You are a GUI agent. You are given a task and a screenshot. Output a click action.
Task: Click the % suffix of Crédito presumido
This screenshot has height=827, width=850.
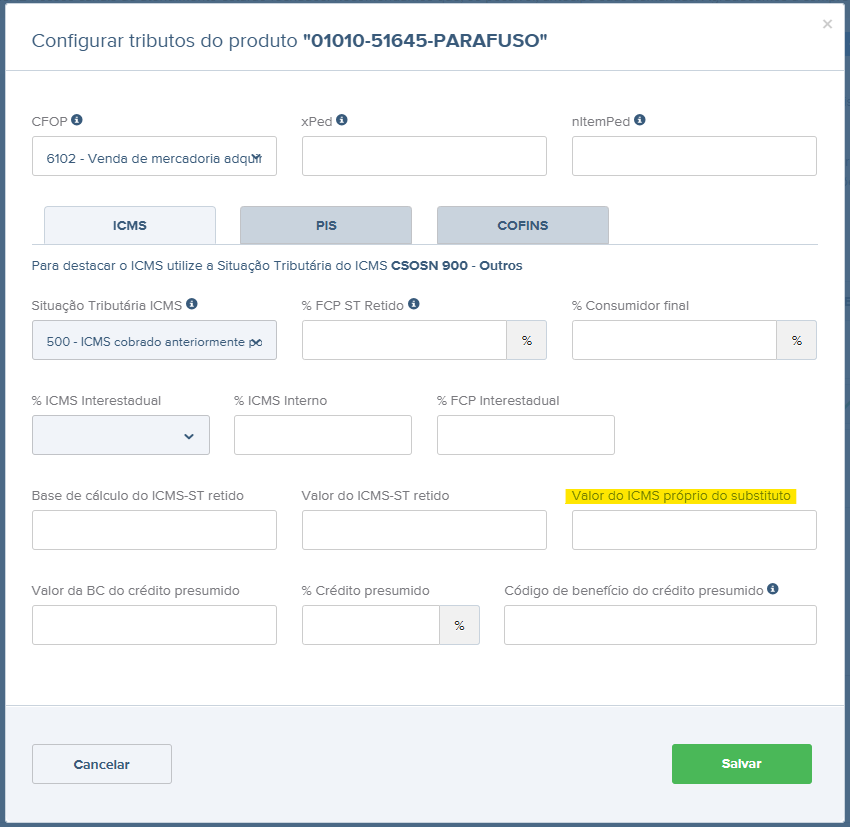coord(460,625)
